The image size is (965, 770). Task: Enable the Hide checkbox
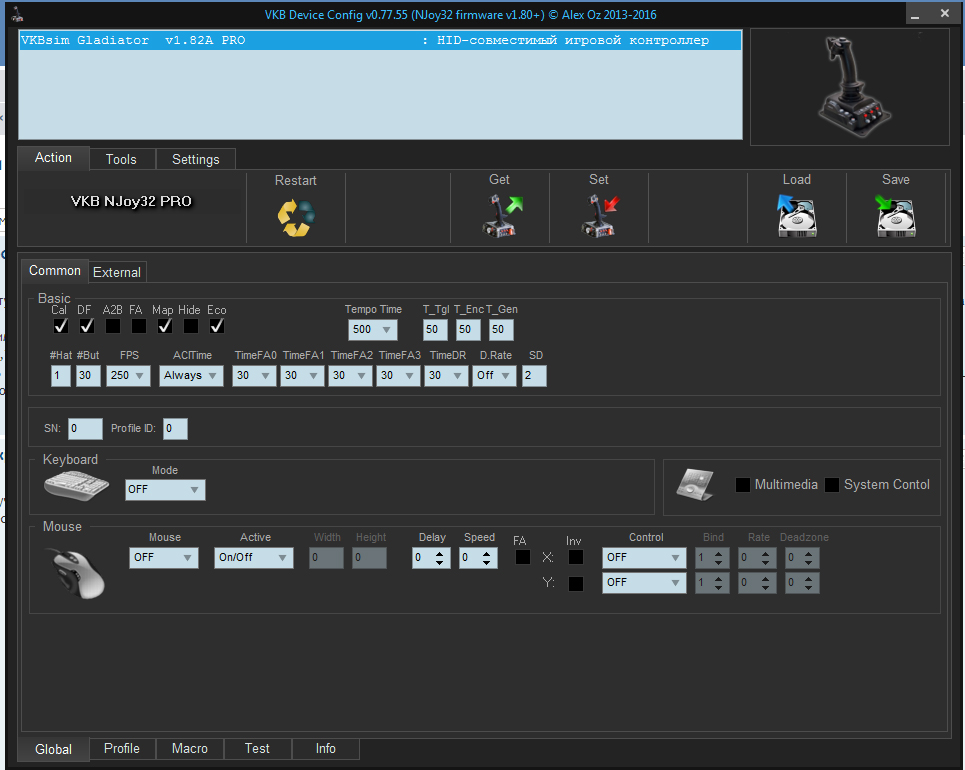191,326
